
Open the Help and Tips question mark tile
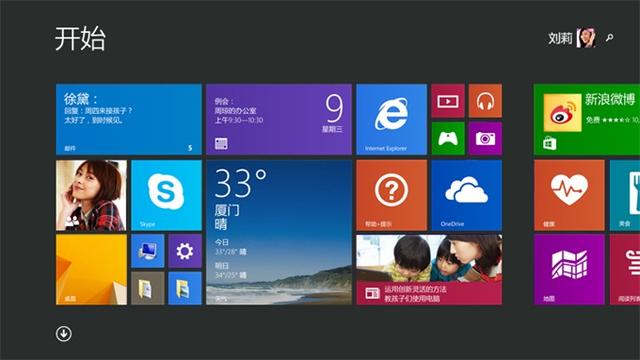point(391,195)
